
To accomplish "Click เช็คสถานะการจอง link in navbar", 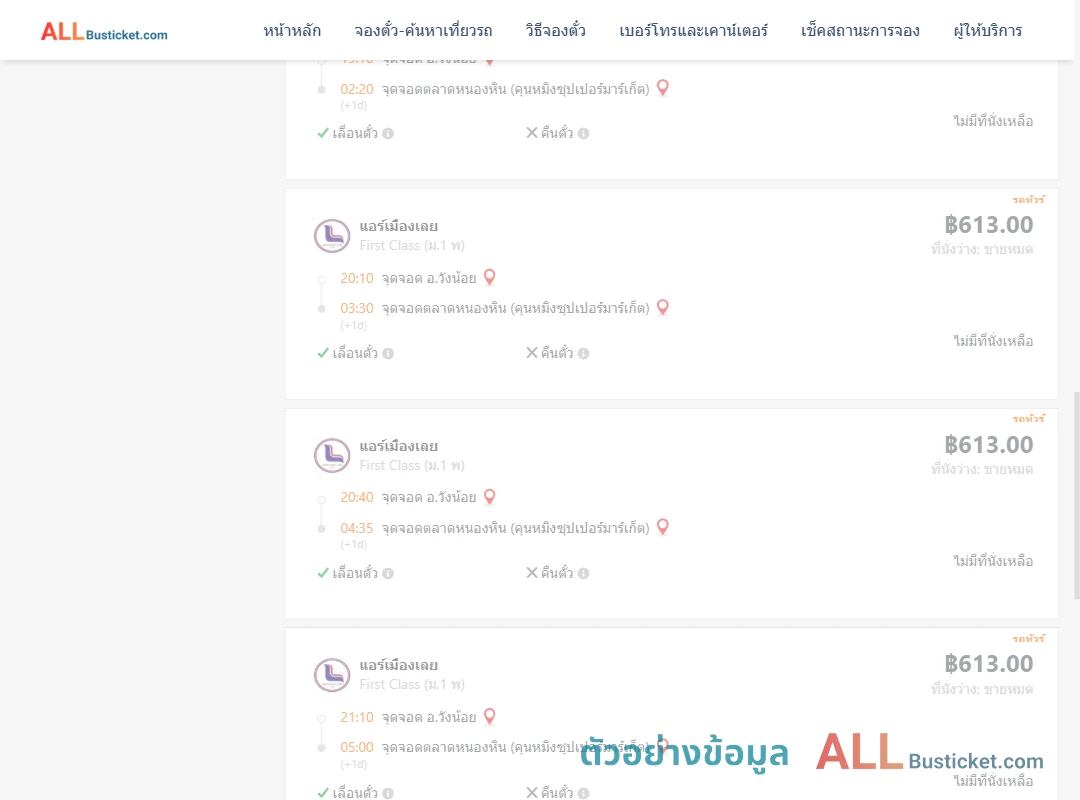I will 860,31.
